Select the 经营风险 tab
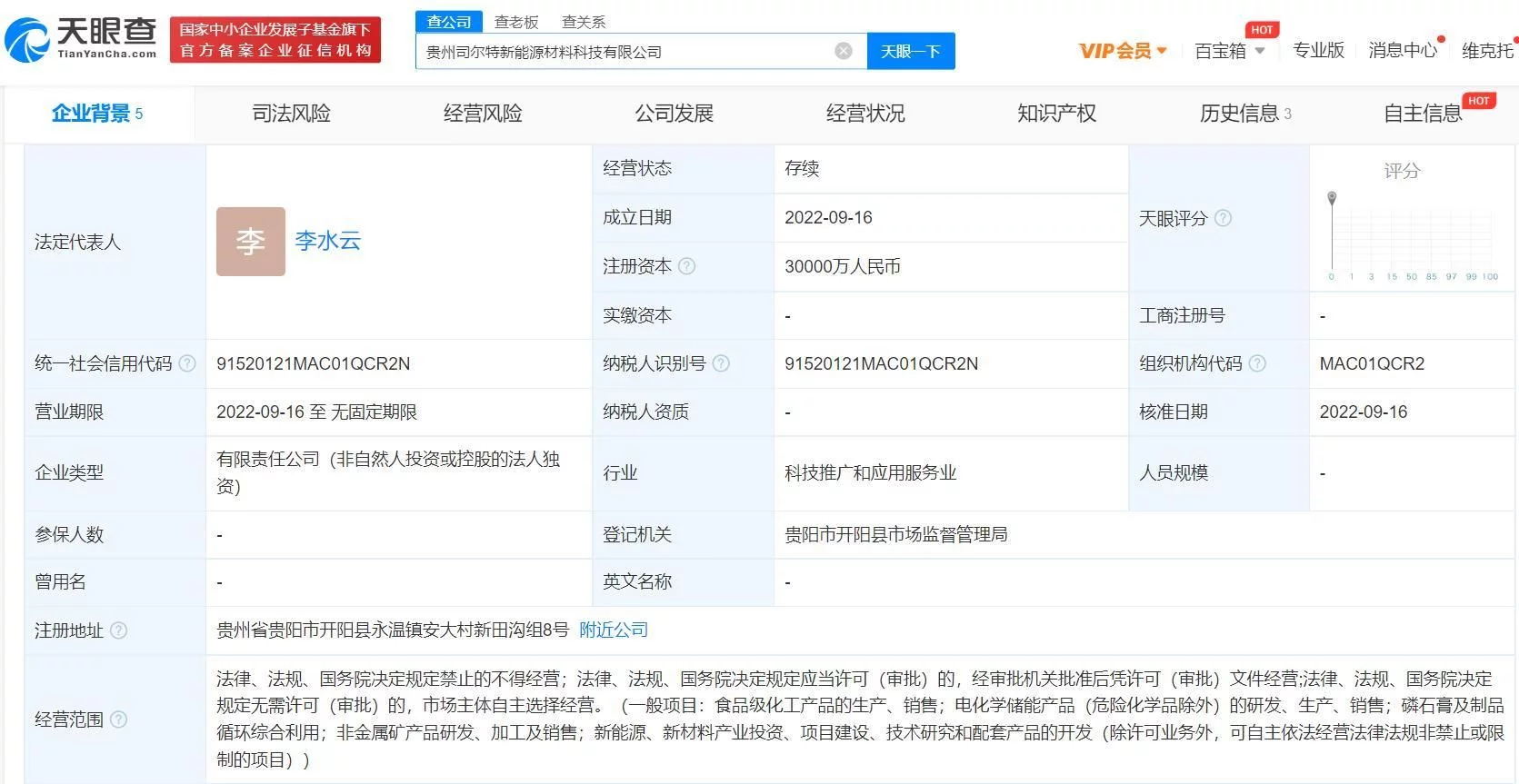The width and height of the screenshot is (1519, 784). point(483,114)
